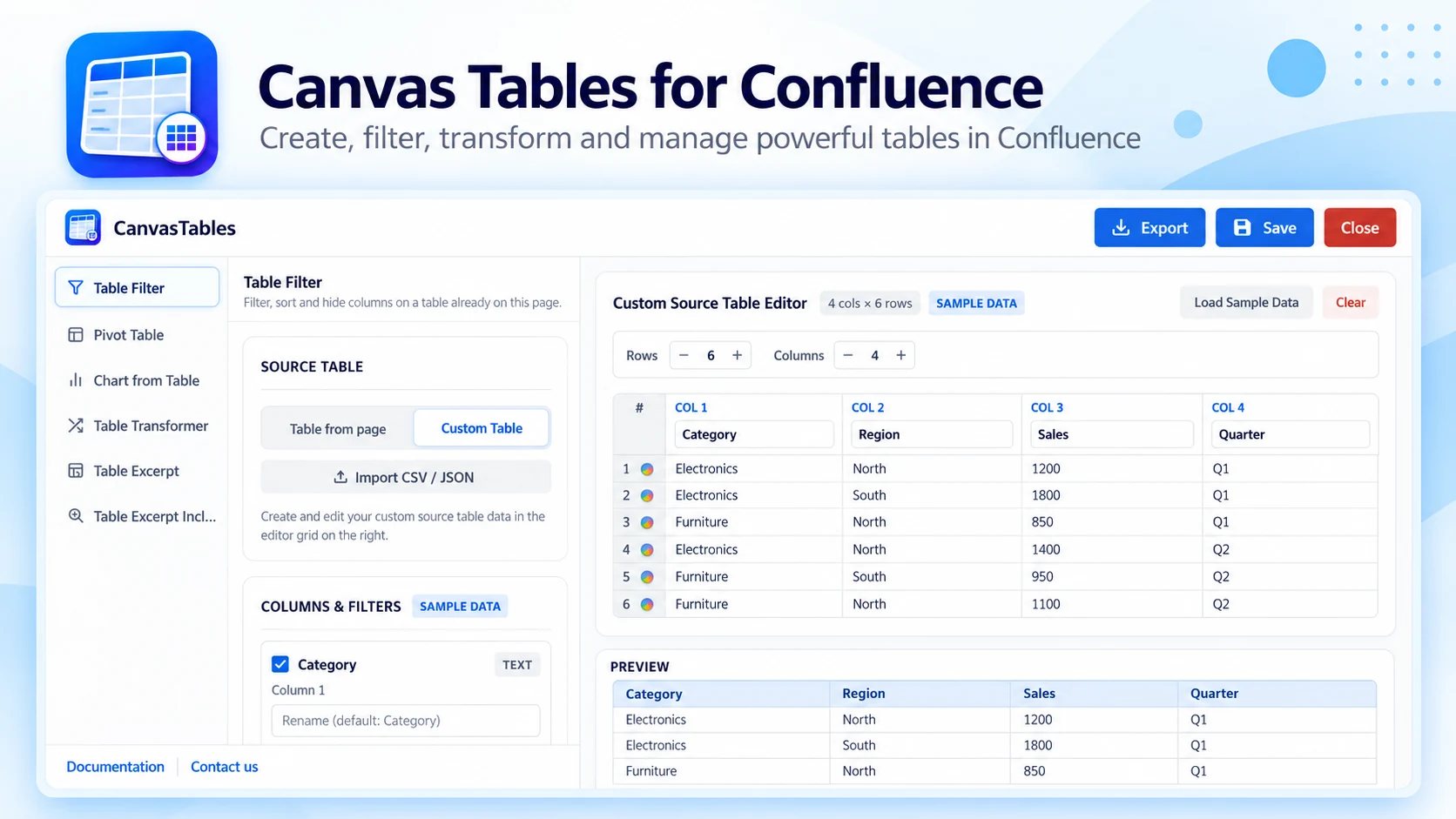
Task: Click the Chart from Table bar icon
Action: (x=76, y=380)
